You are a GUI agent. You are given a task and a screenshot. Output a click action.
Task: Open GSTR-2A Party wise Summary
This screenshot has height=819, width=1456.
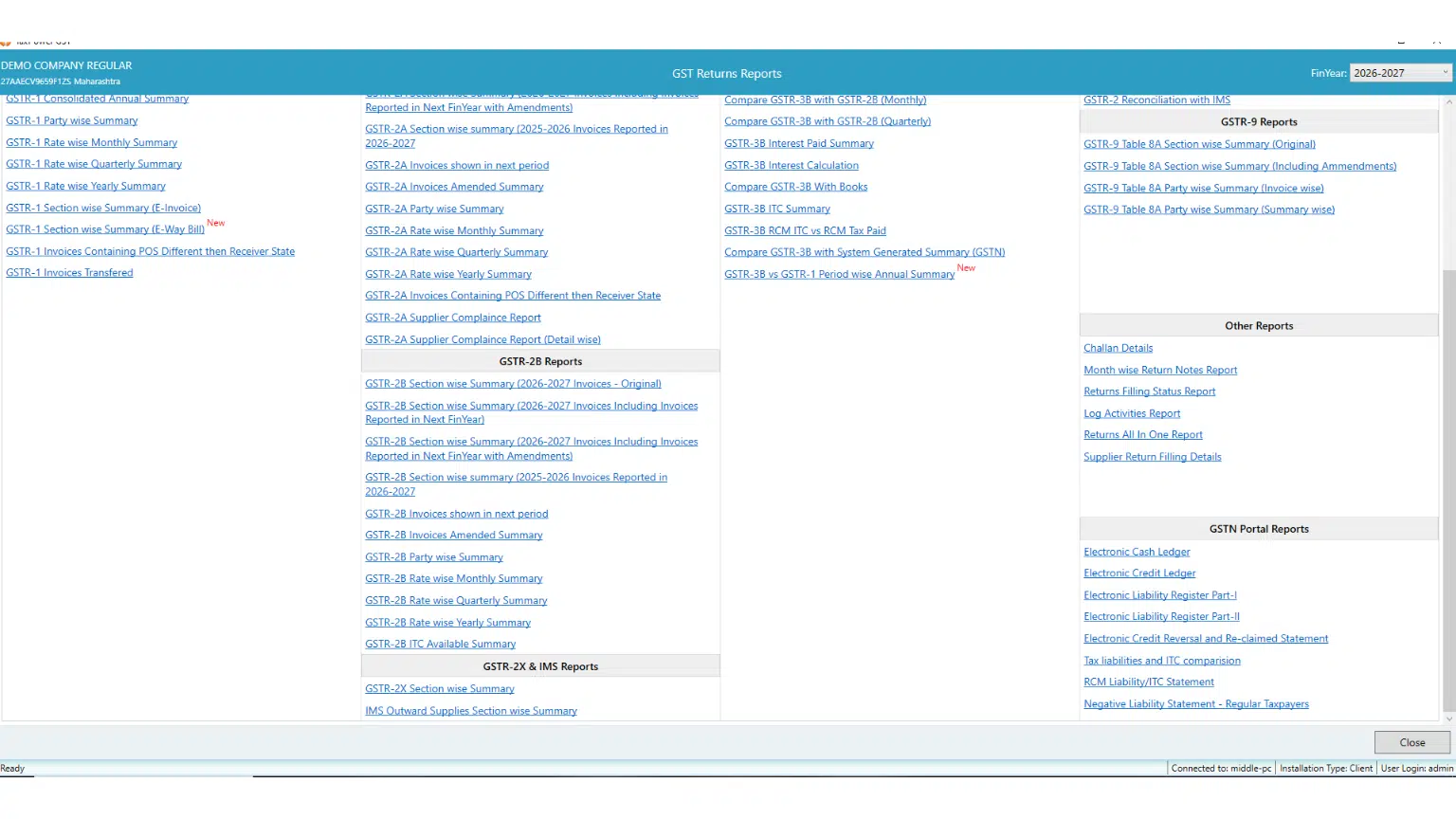point(434,209)
